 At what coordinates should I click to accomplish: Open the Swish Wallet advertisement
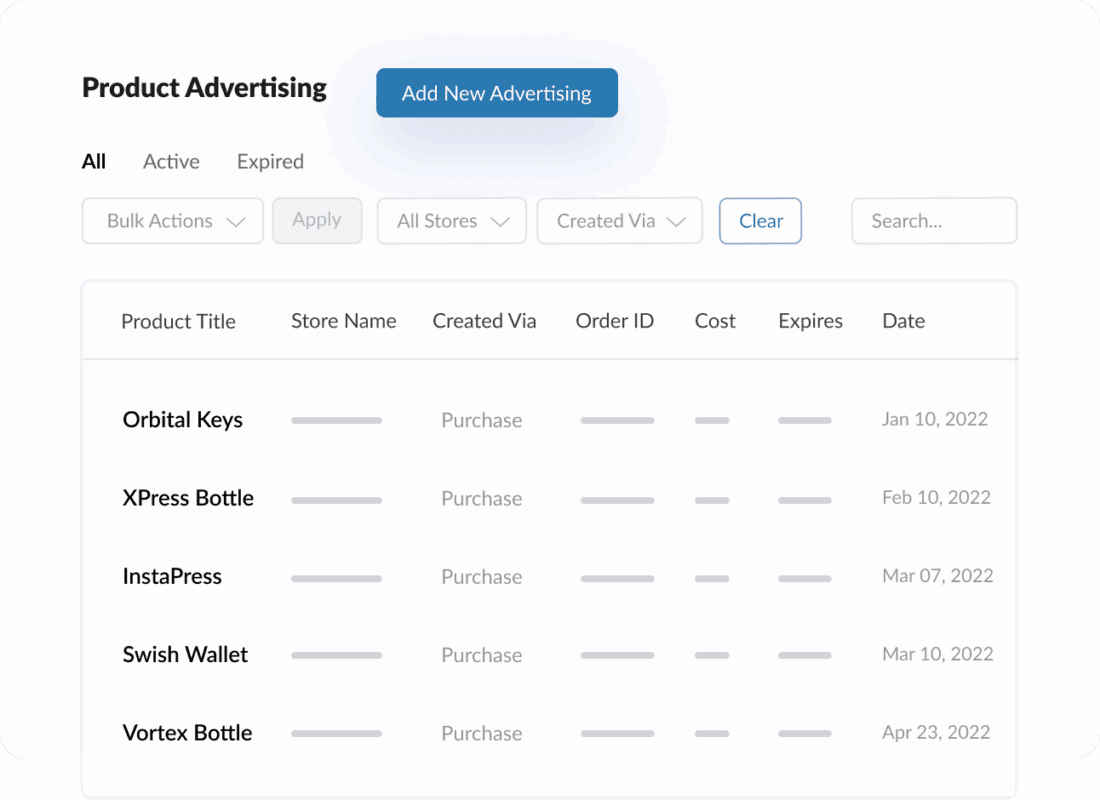[x=185, y=655]
